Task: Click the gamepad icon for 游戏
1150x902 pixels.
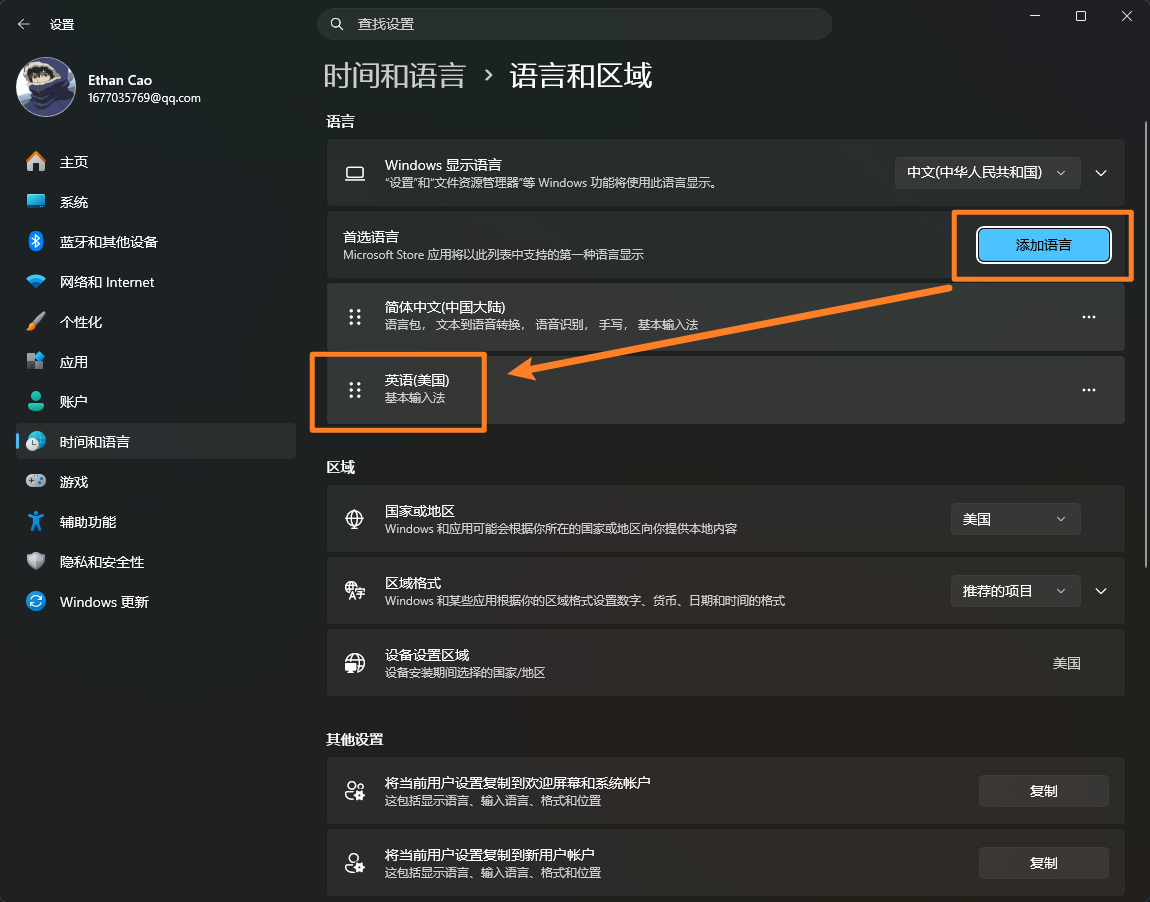Action: tap(36, 481)
